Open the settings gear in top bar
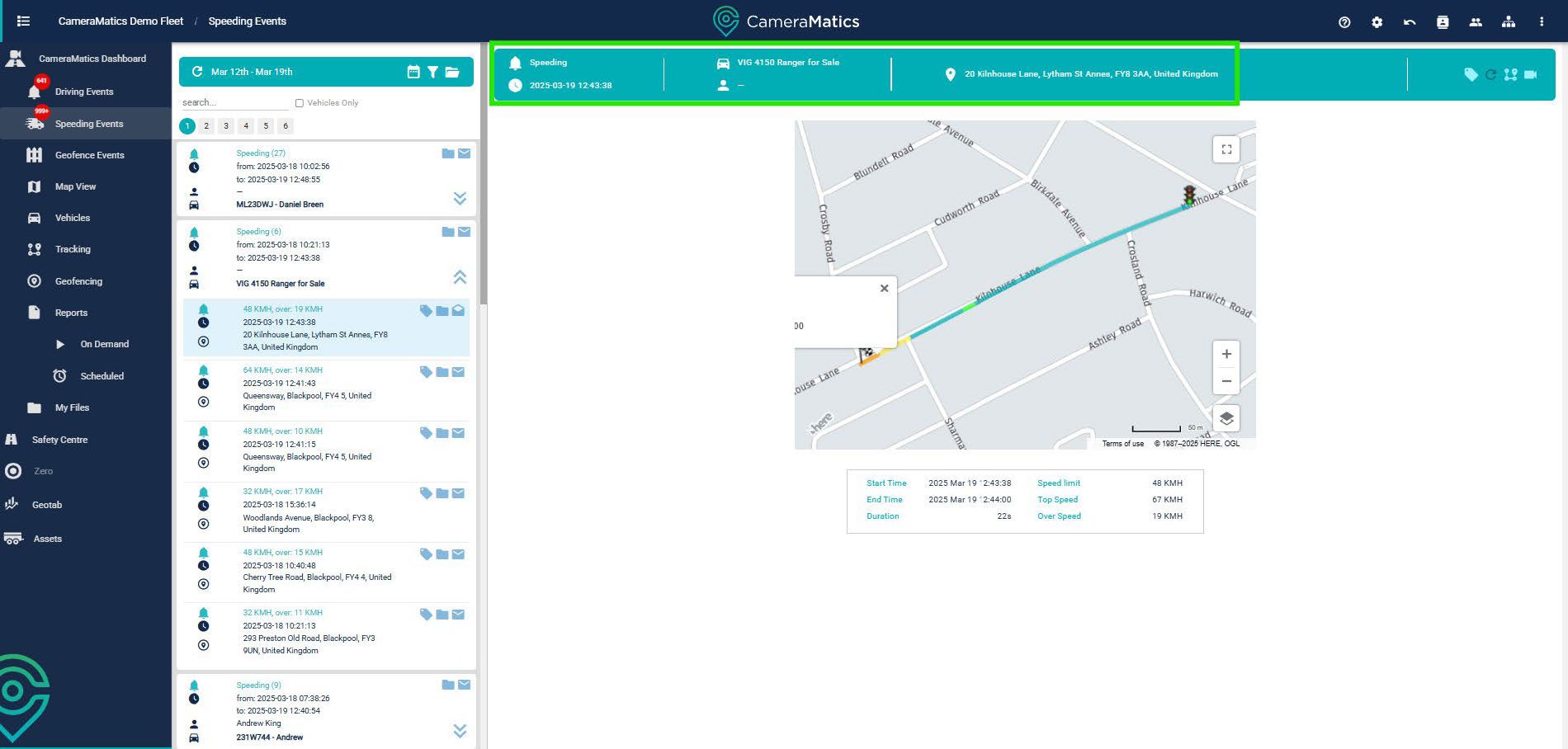This screenshot has height=749, width=1568. click(x=1377, y=22)
